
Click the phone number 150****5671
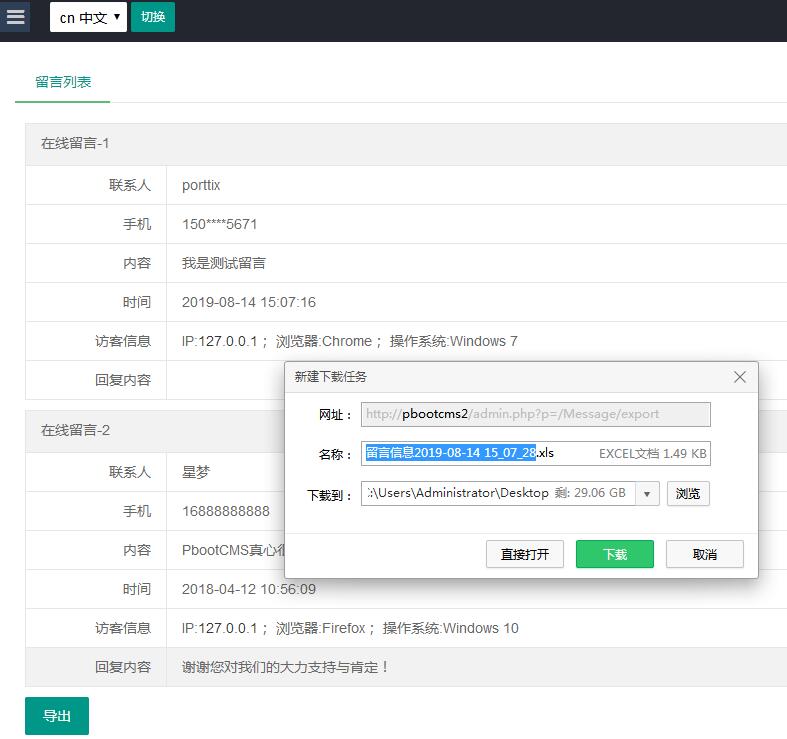(219, 224)
